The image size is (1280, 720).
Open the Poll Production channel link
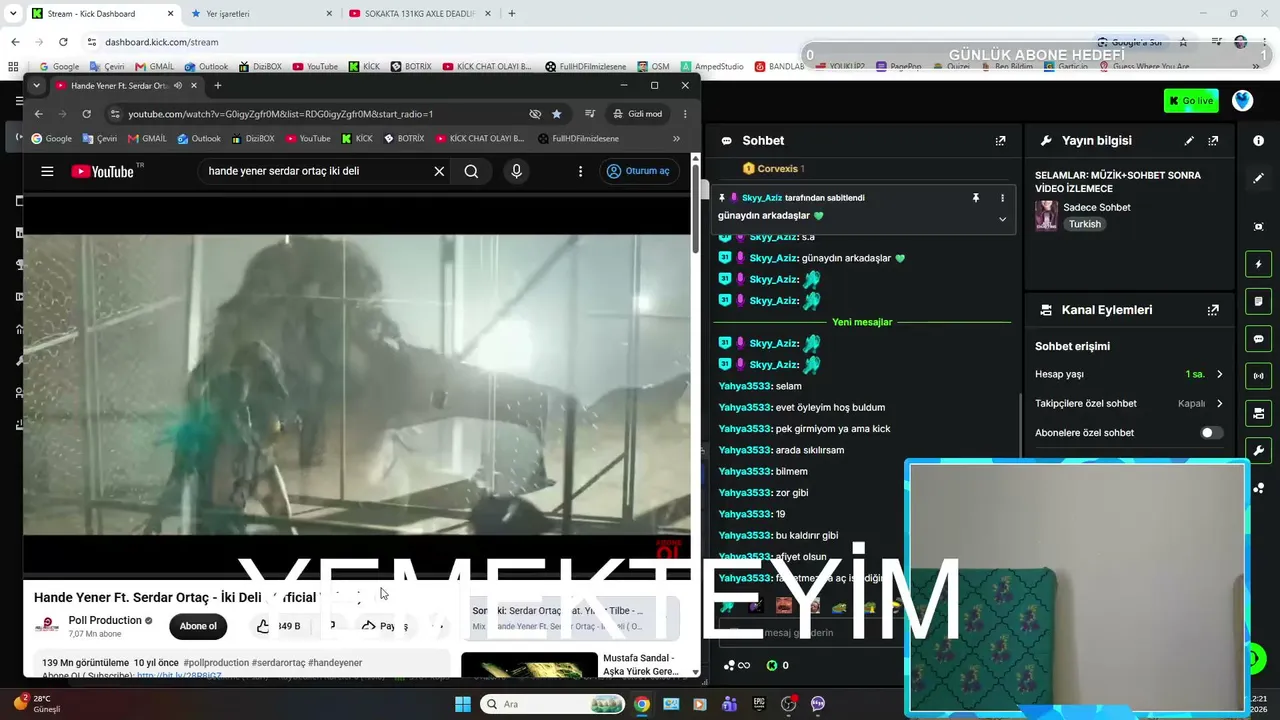[105, 620]
